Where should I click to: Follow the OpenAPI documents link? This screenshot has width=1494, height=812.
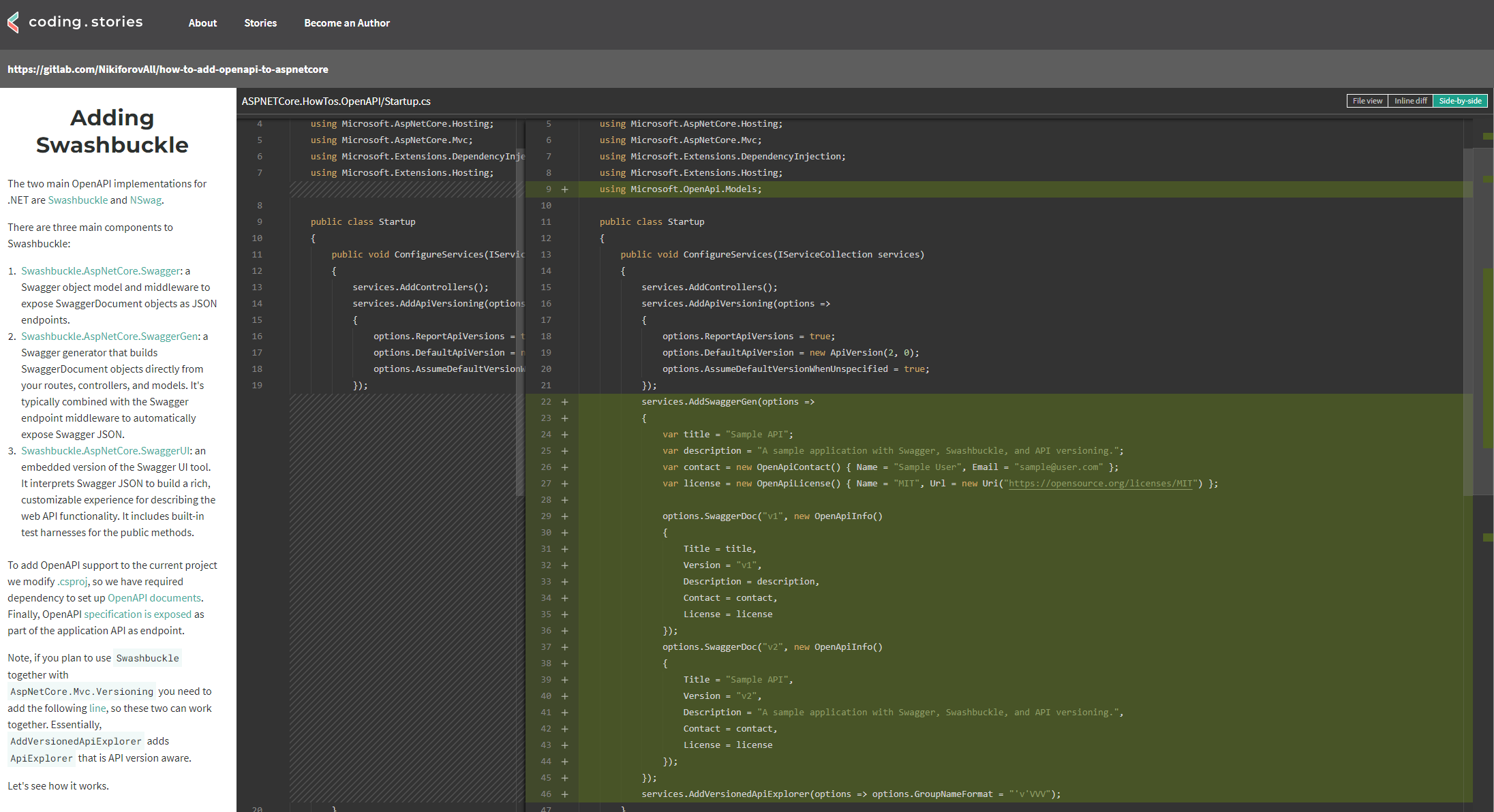pos(154,598)
